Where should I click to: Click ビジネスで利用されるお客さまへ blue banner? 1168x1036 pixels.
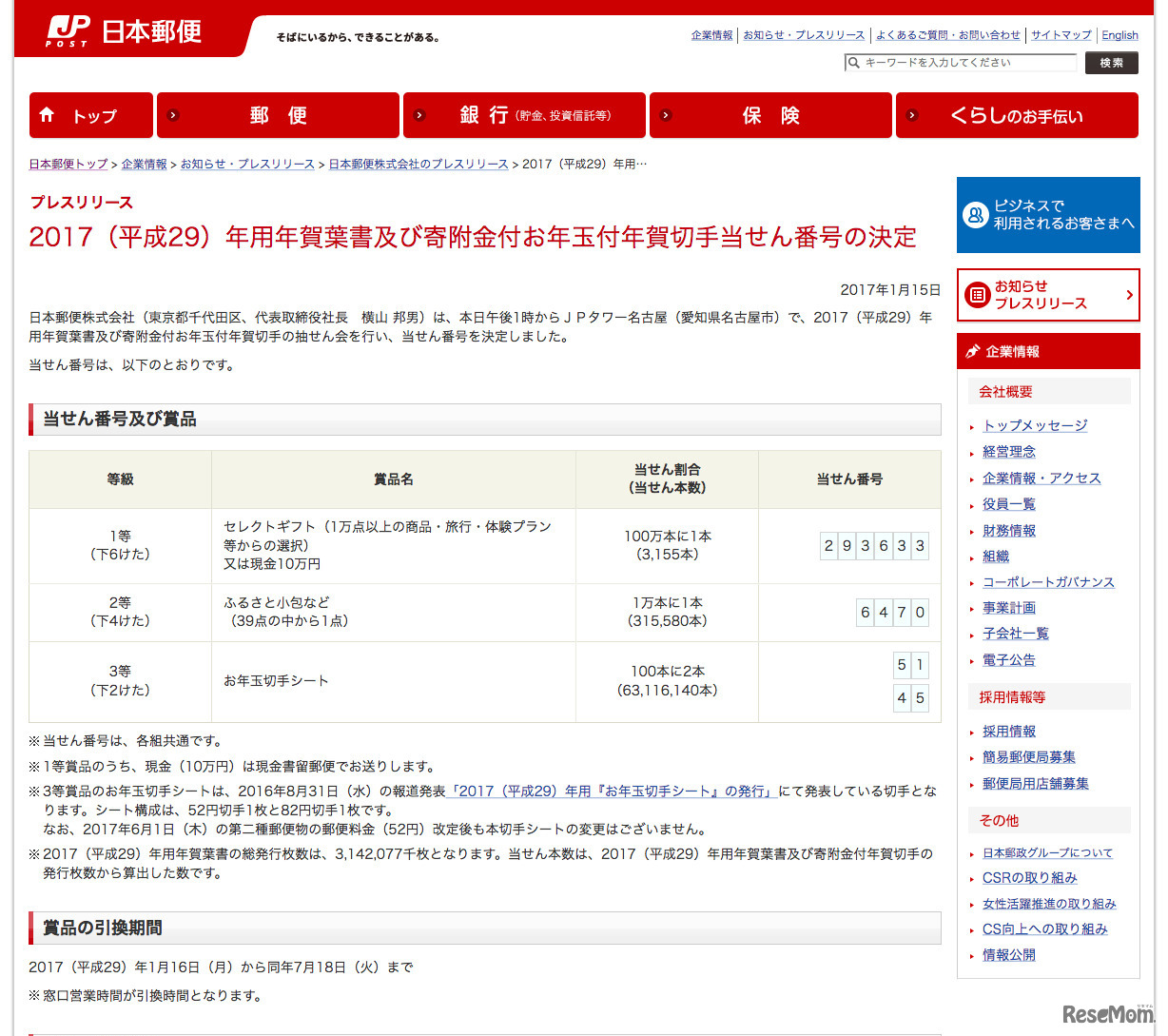1048,215
